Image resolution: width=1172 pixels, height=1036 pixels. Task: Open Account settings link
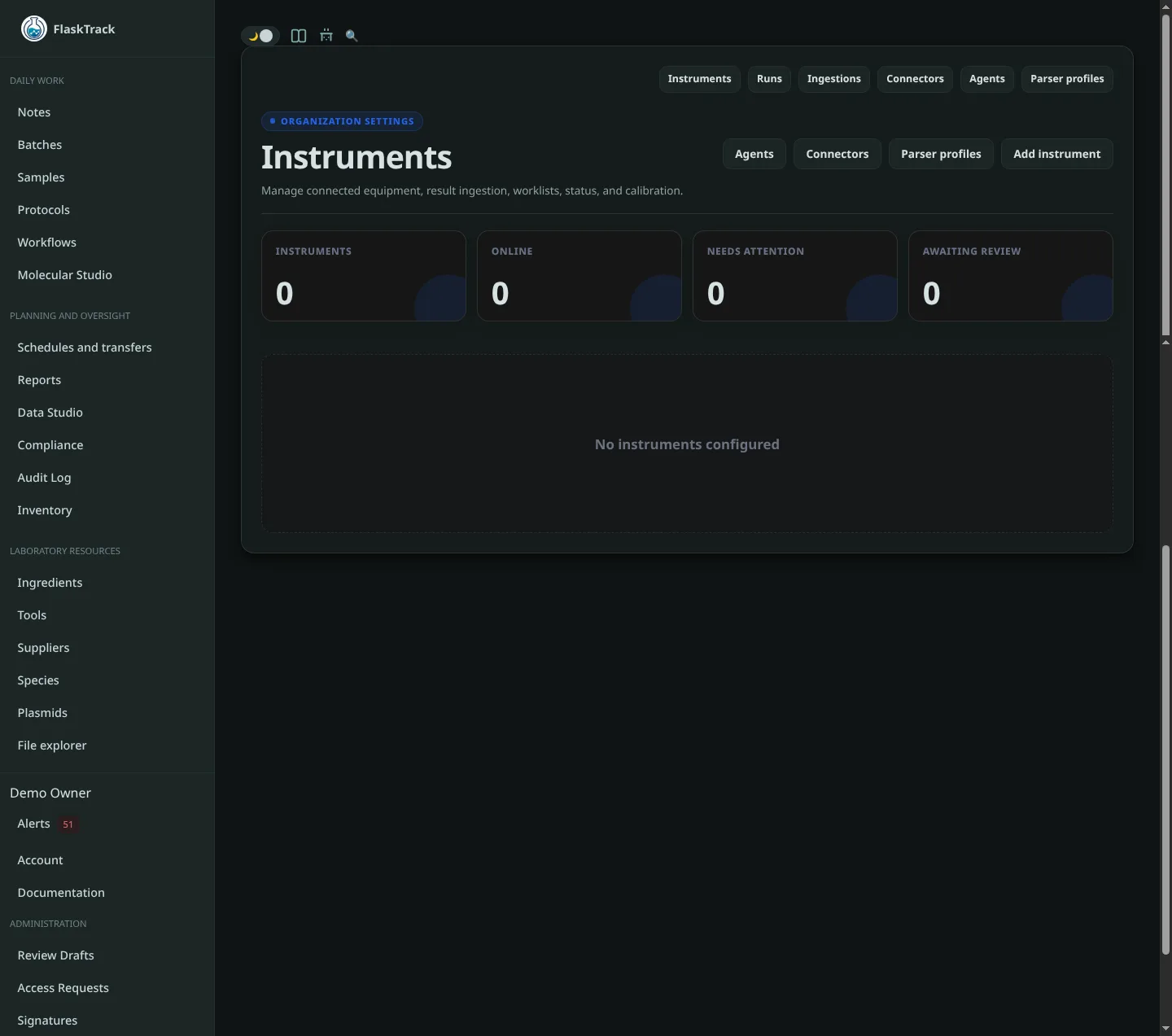point(40,860)
